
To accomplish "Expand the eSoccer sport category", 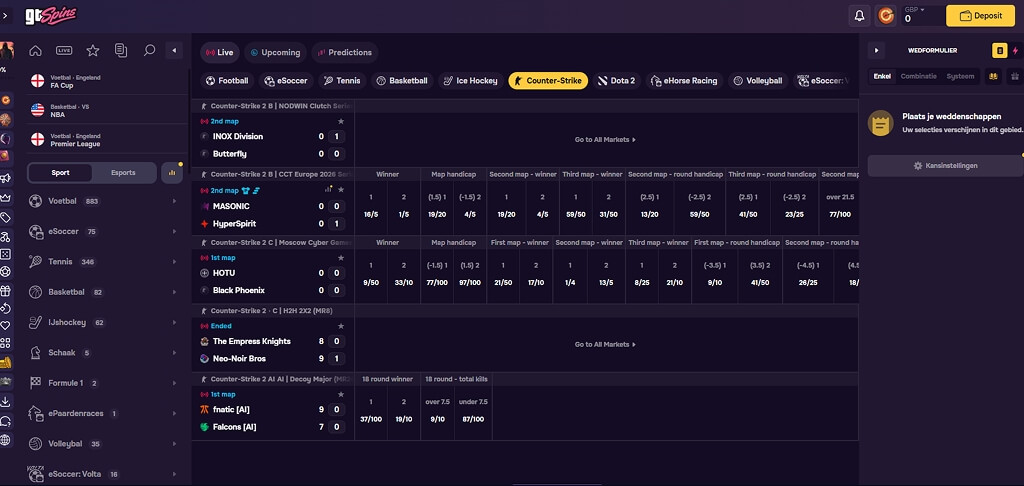I will click(x=104, y=231).
